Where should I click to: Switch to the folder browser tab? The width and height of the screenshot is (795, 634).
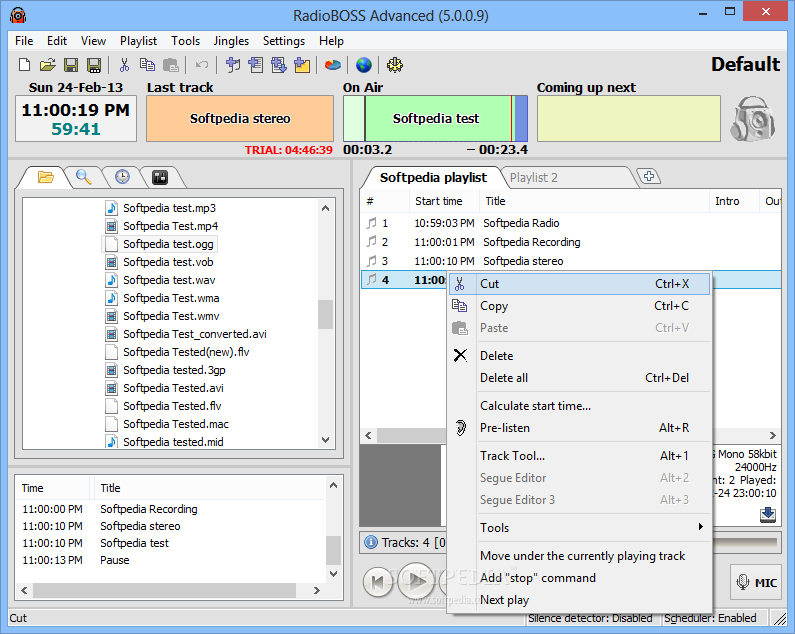(45, 177)
